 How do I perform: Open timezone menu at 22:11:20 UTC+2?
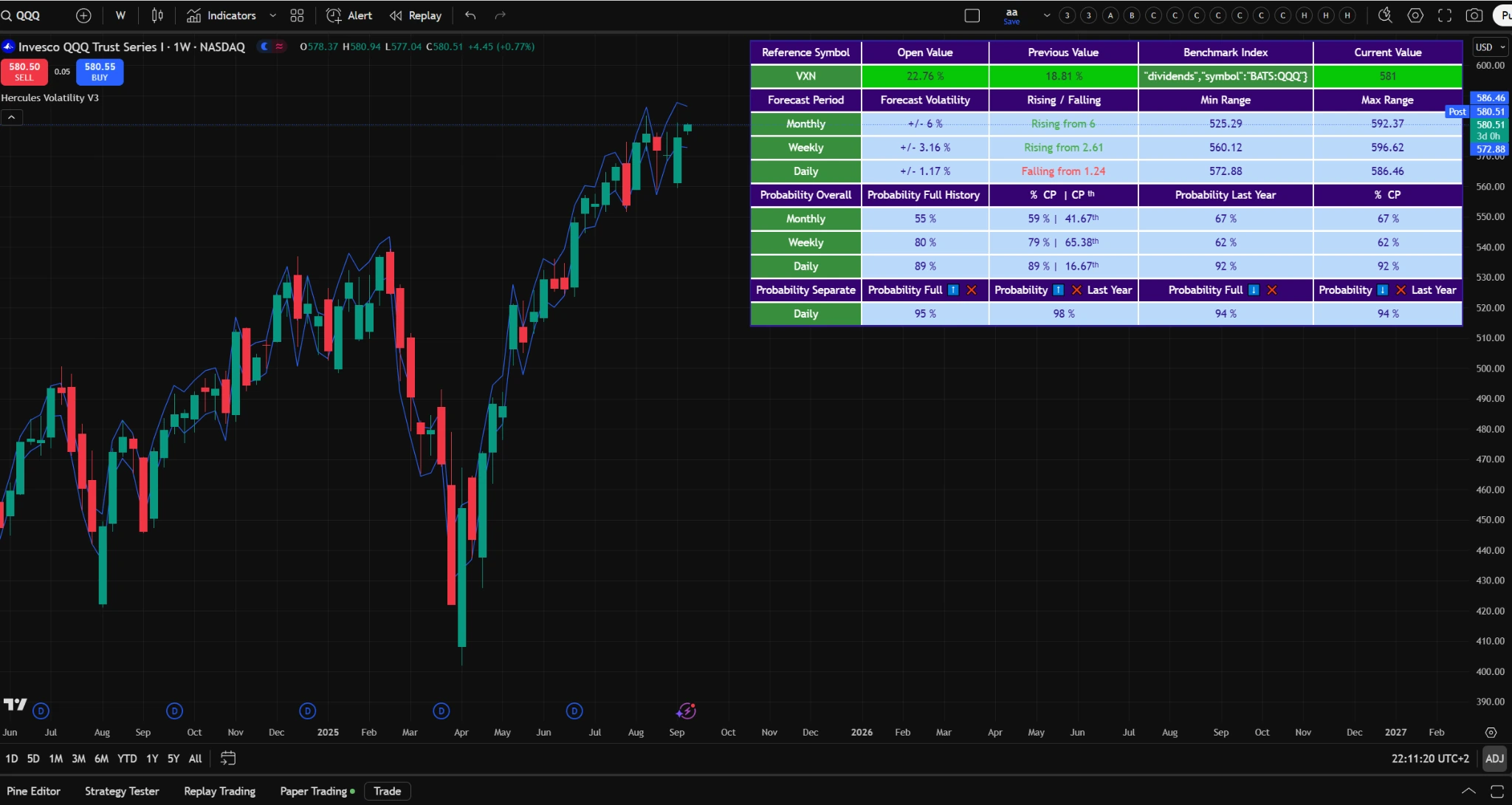pos(1430,758)
